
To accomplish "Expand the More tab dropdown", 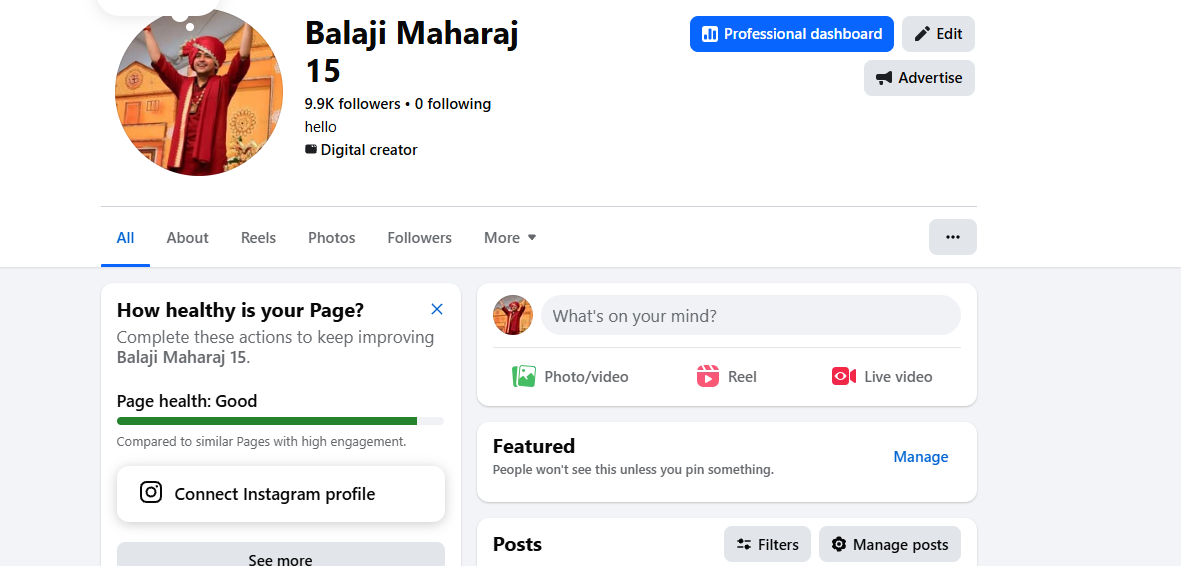I will point(510,237).
